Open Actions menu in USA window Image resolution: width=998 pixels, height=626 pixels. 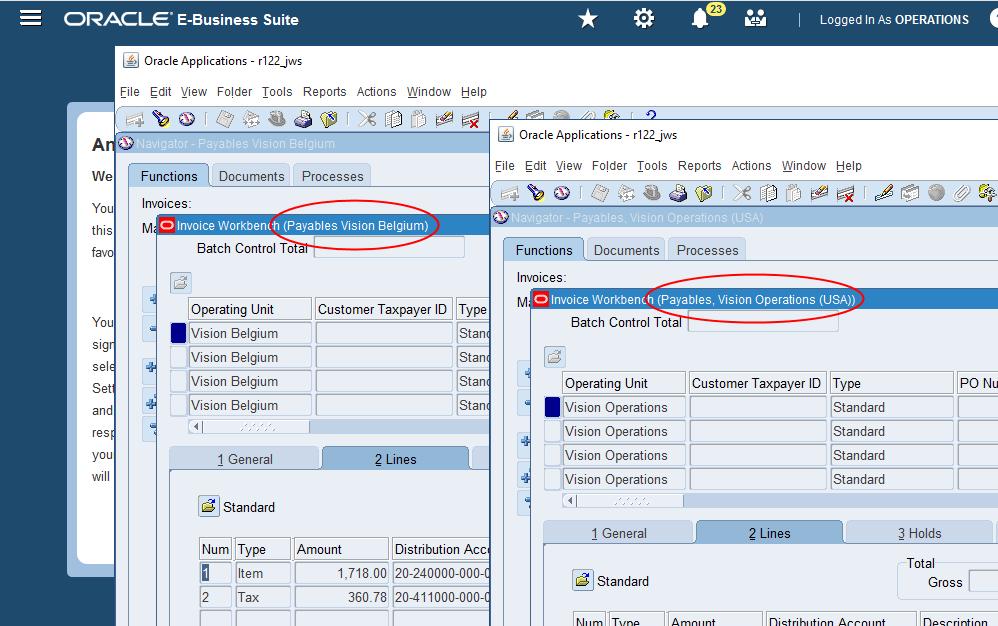point(751,165)
